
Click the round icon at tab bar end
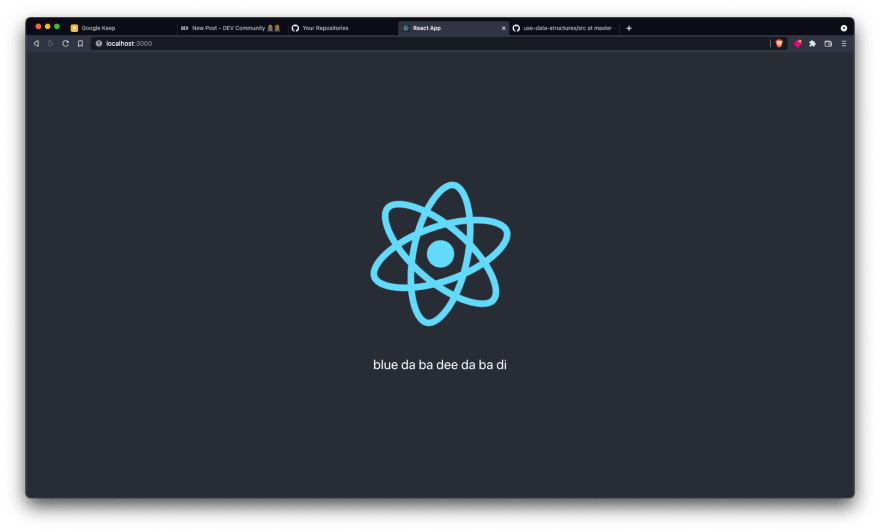point(844,28)
